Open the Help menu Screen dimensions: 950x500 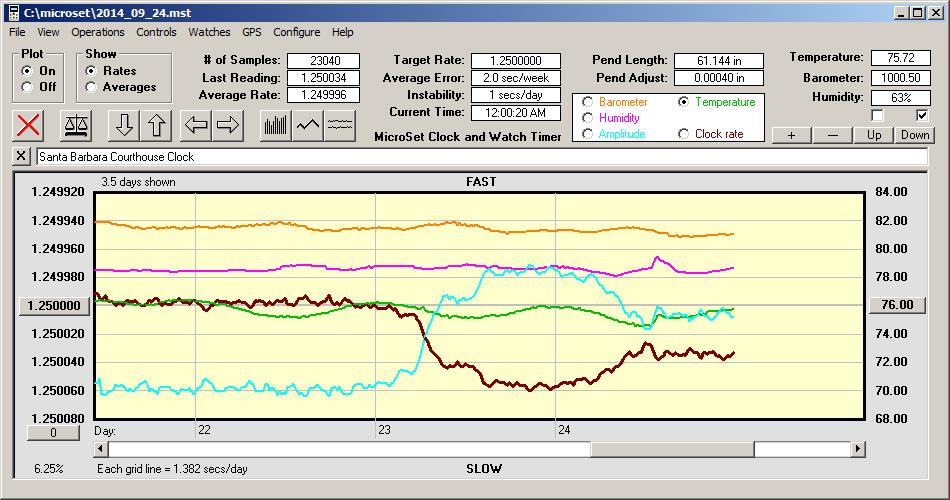click(342, 32)
